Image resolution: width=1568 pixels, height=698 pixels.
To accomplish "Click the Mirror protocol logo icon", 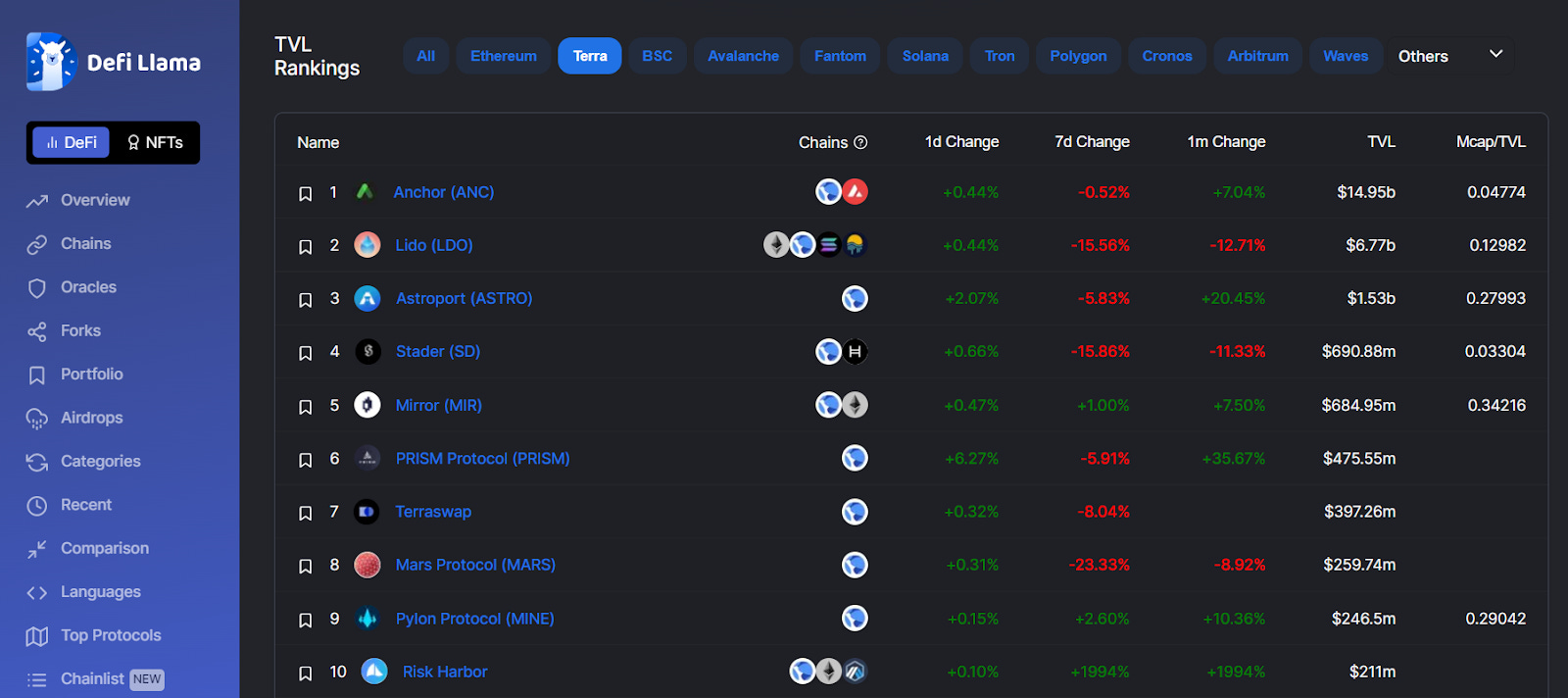I will 367,405.
